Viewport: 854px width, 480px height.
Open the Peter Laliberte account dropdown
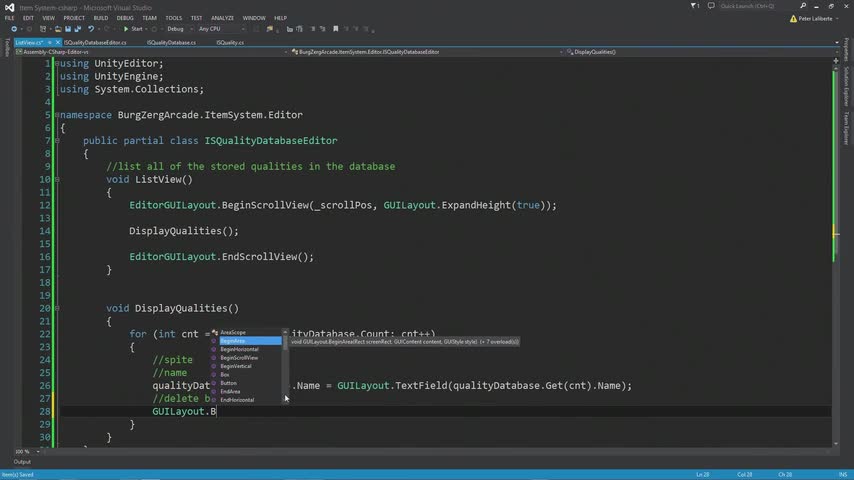[819, 19]
